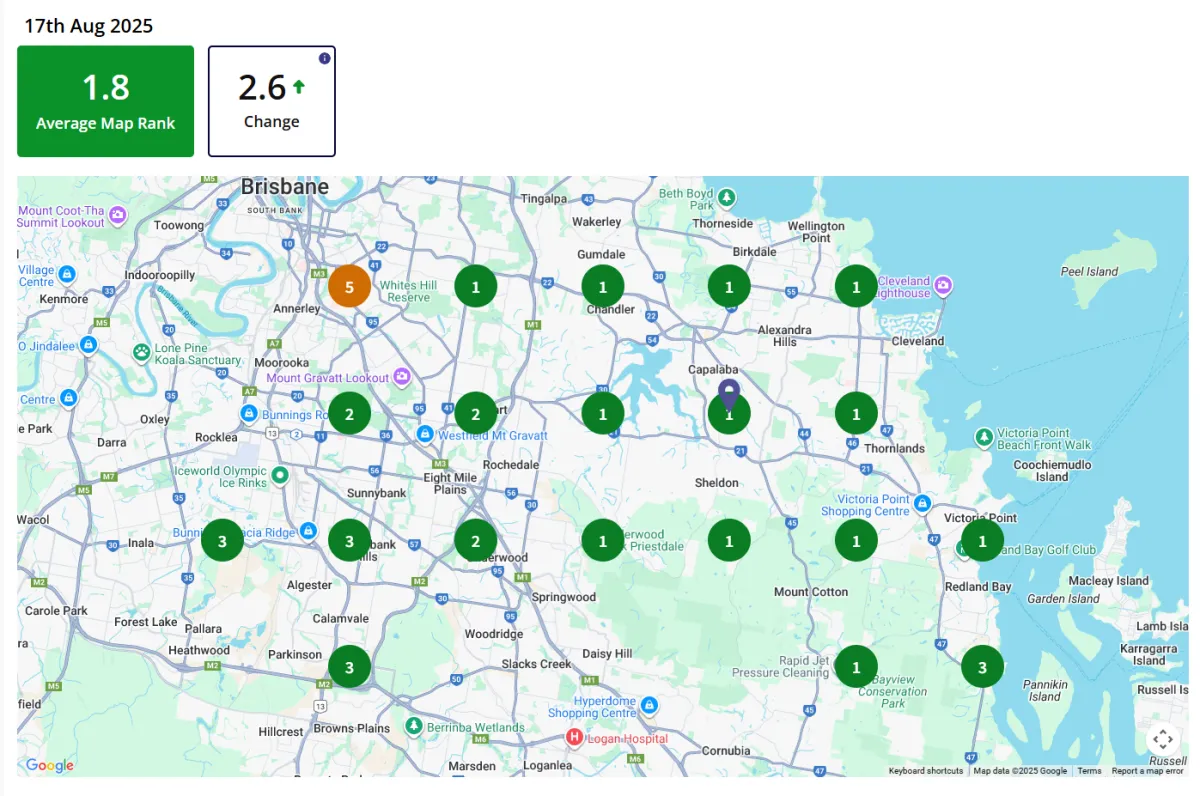This screenshot has width=1200, height=796.
Task: Open the Keyboard shortcuts link
Action: pyautogui.click(x=925, y=771)
